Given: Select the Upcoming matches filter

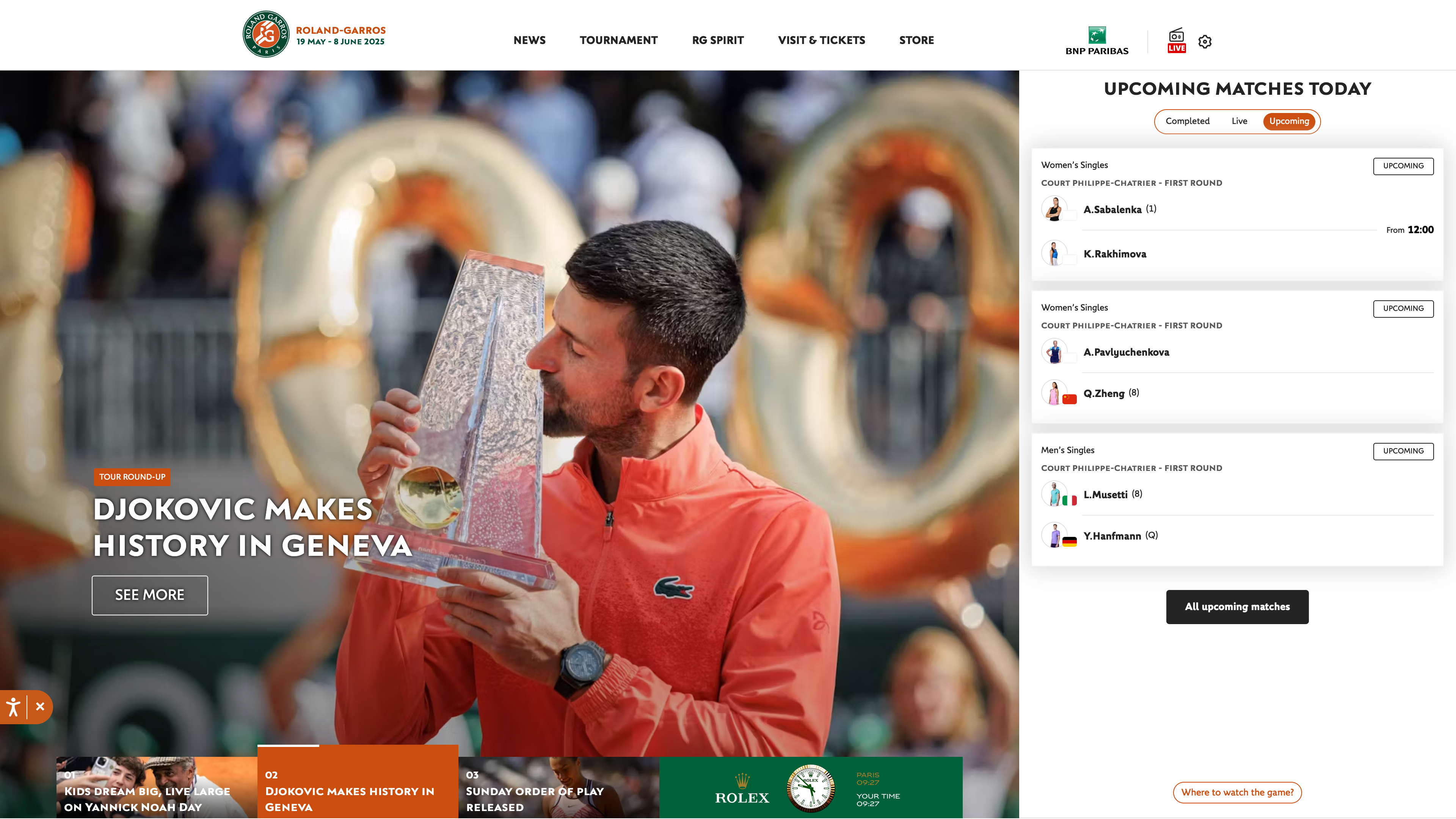Looking at the screenshot, I should pyautogui.click(x=1289, y=121).
